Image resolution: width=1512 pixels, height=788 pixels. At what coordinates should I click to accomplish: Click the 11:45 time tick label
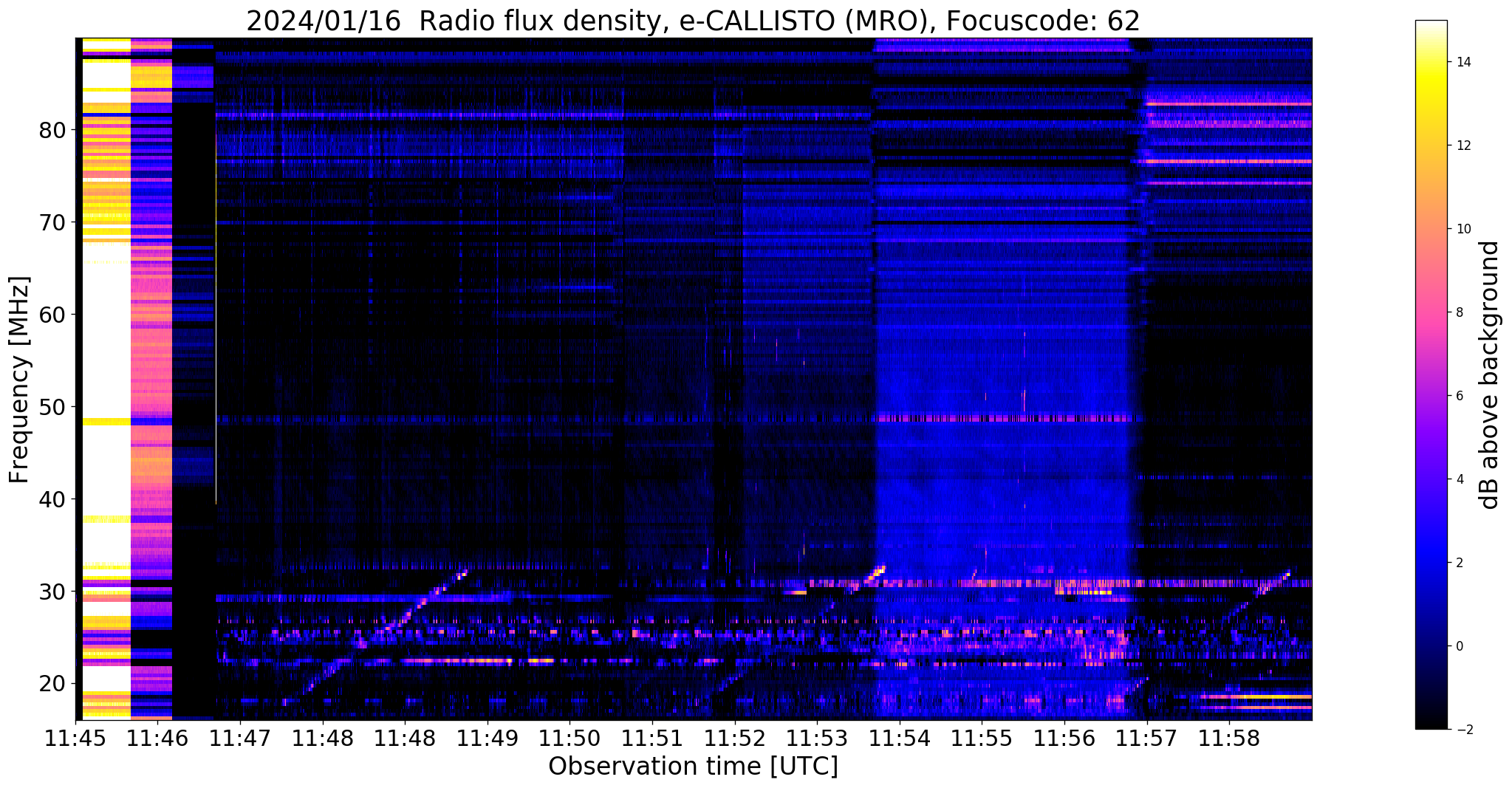[75, 739]
